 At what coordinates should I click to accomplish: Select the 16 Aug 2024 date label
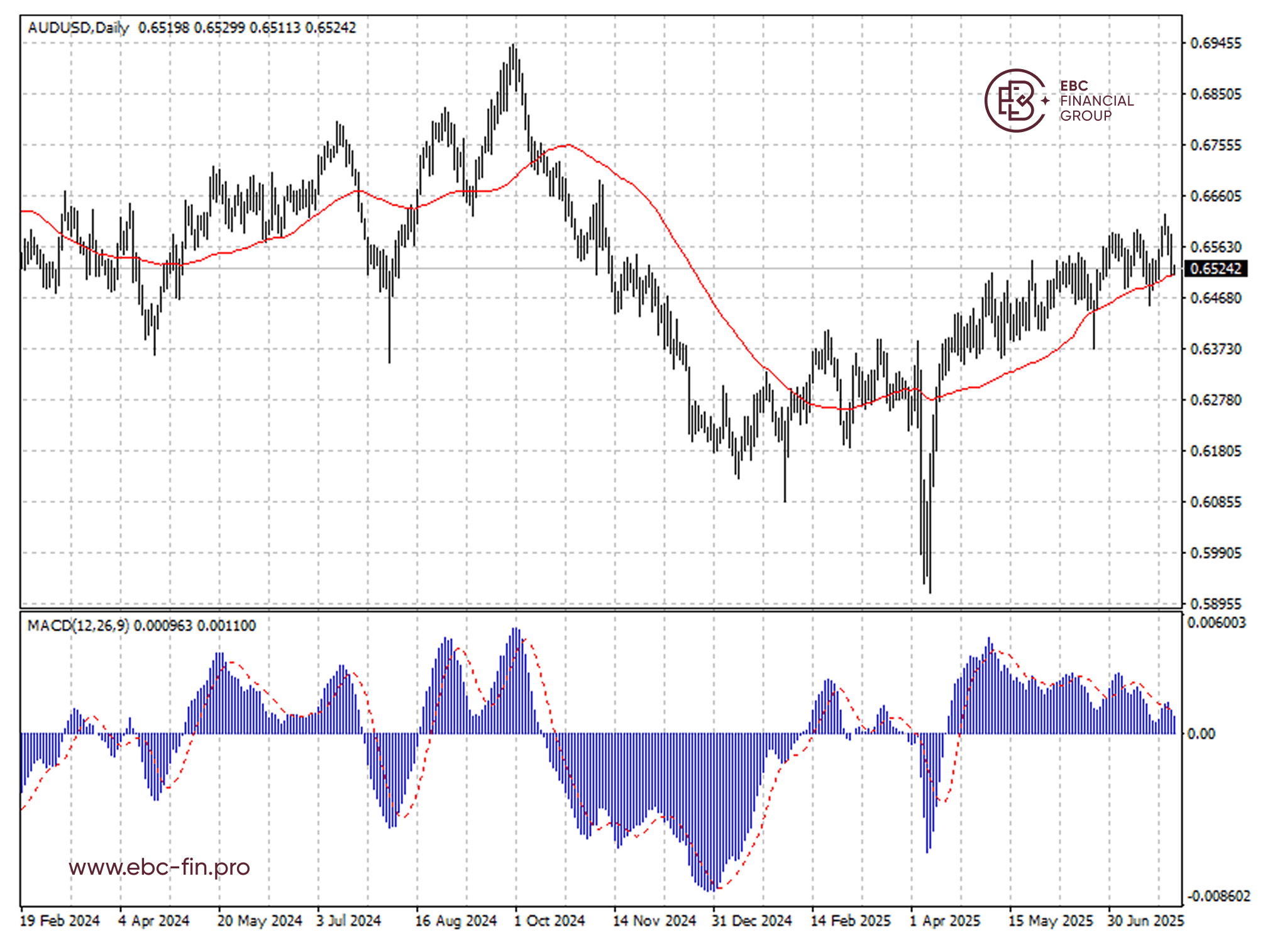click(456, 921)
